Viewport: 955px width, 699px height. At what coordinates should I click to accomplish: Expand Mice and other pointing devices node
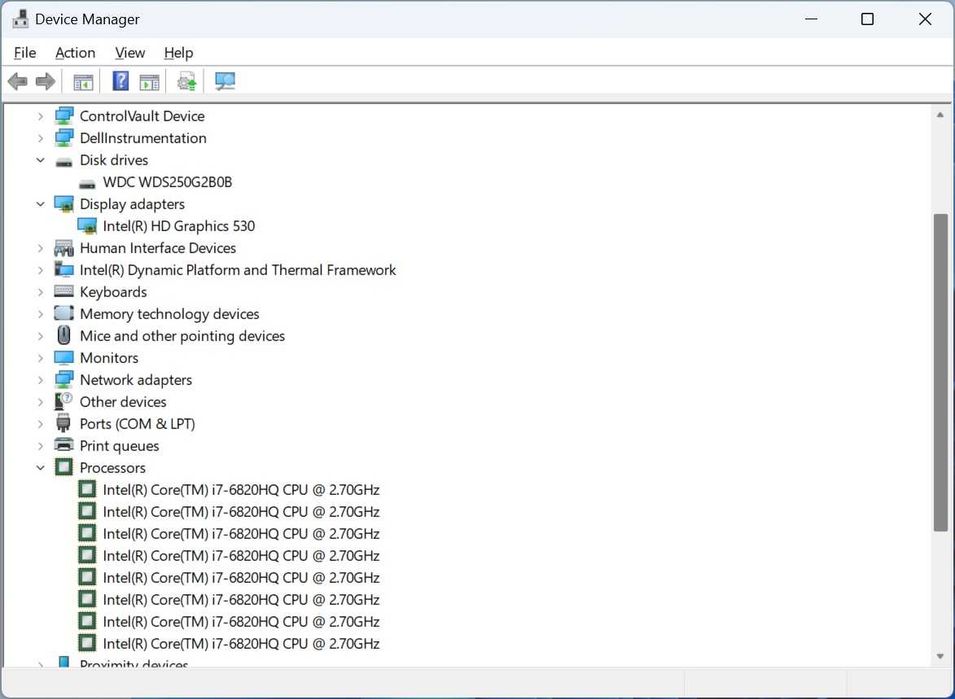40,335
